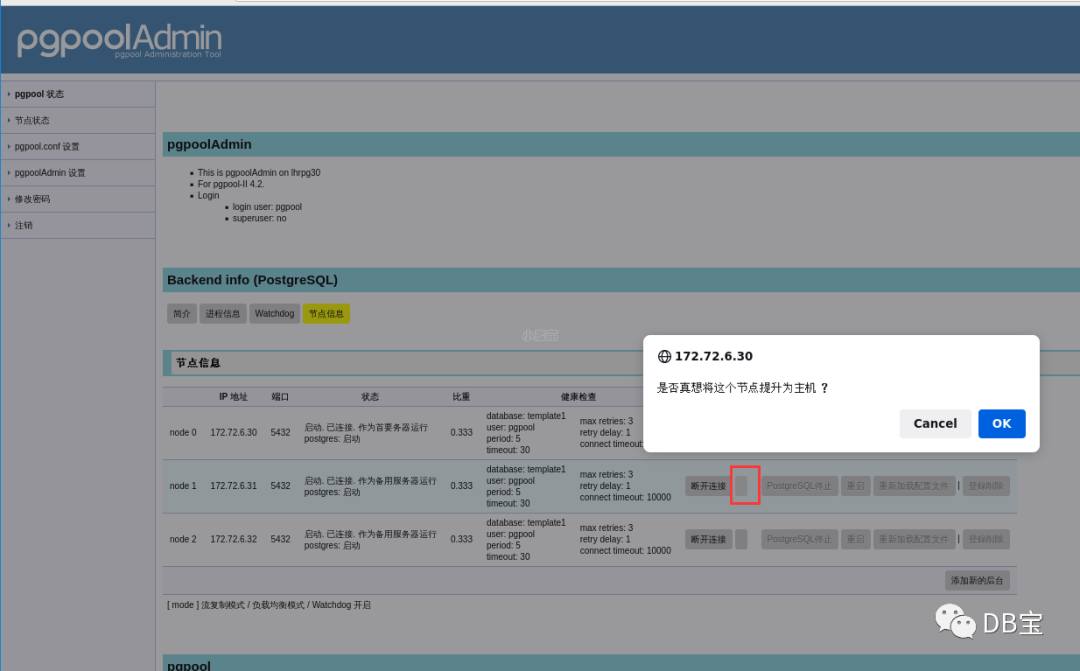Click the node 2 row label

[x=183, y=539]
